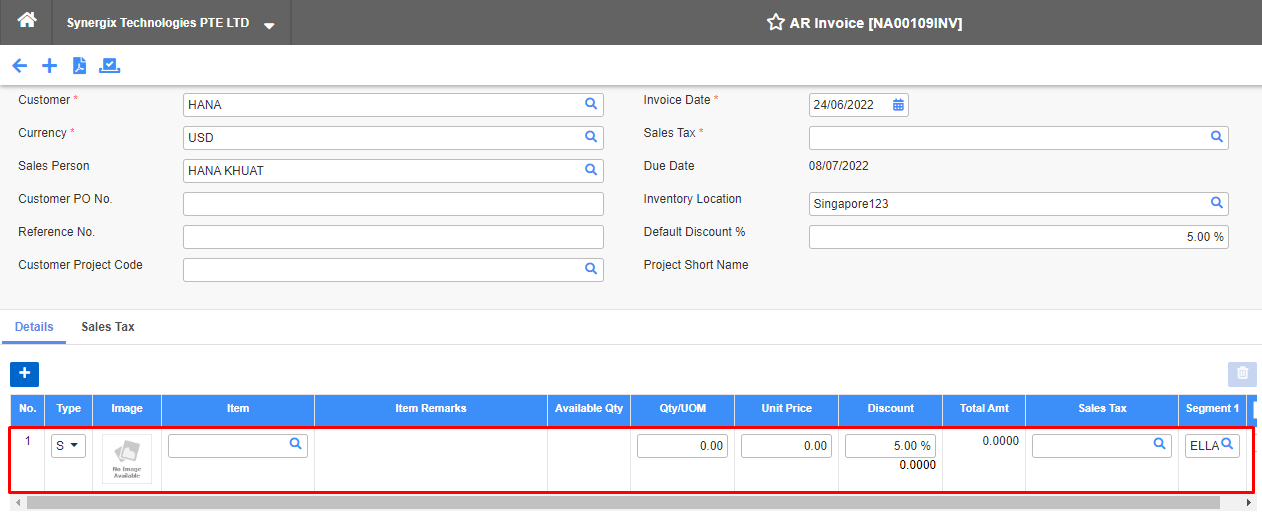Search Inventory Location with magnifier icon

tap(1217, 203)
